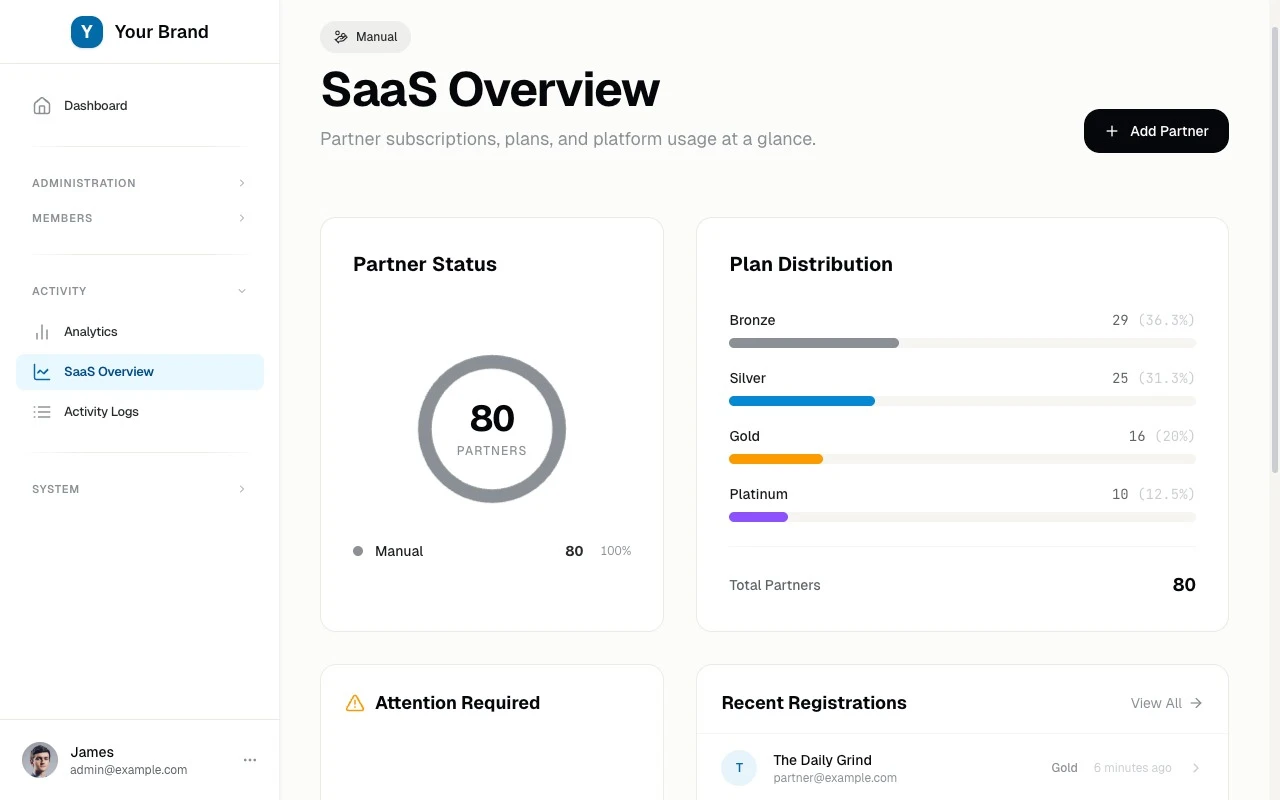Select SaaS Overview menu item
The image size is (1280, 800).
(x=140, y=372)
